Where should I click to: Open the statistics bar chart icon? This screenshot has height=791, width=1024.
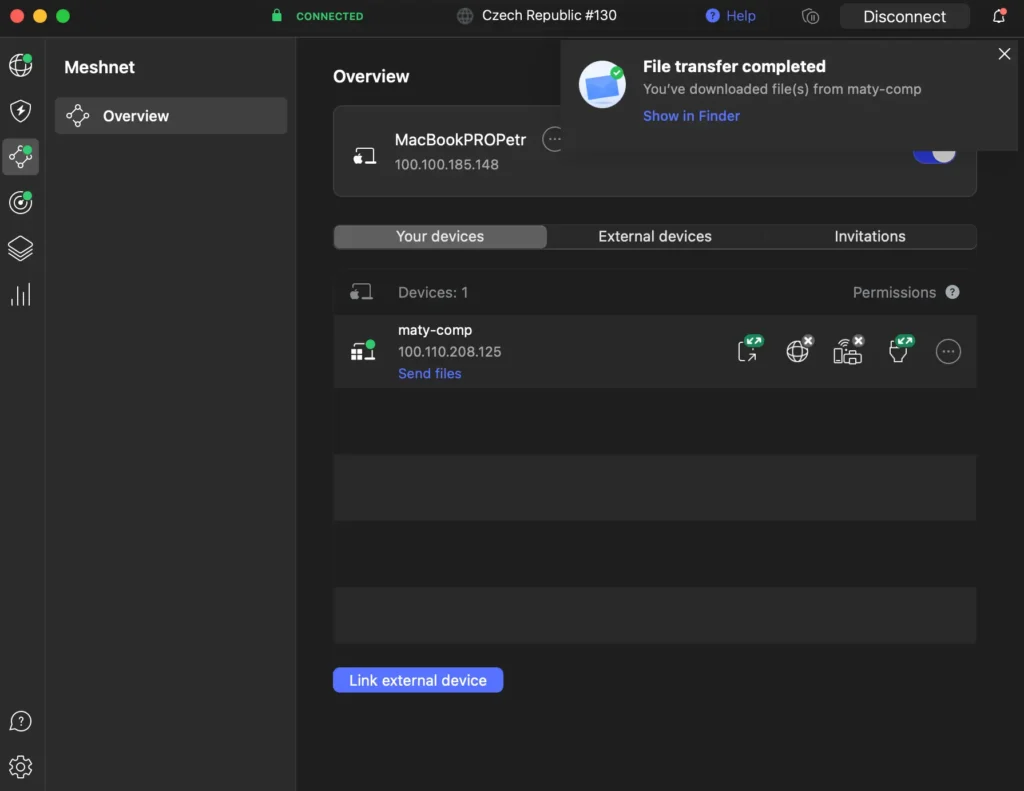pos(20,295)
